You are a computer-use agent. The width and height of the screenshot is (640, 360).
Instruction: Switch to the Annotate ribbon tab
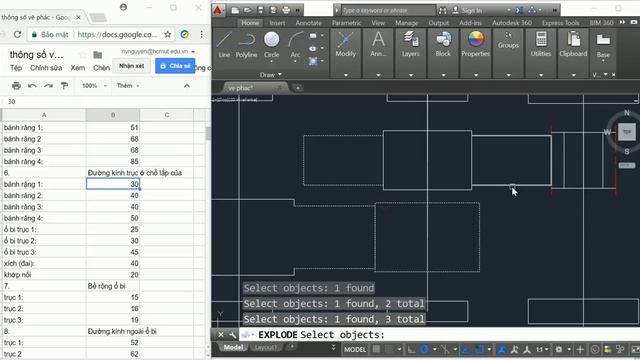(x=308, y=23)
